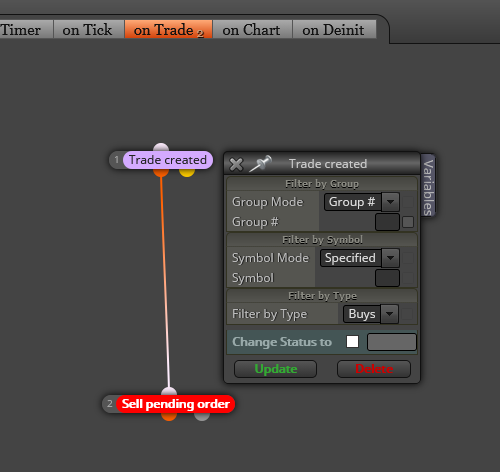Switch to the on Tick tab
The width and height of the screenshot is (500, 472).
coord(89,30)
